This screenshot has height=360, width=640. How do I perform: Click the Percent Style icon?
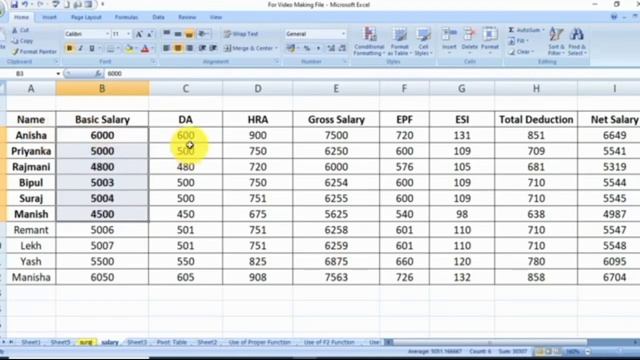click(x=307, y=48)
